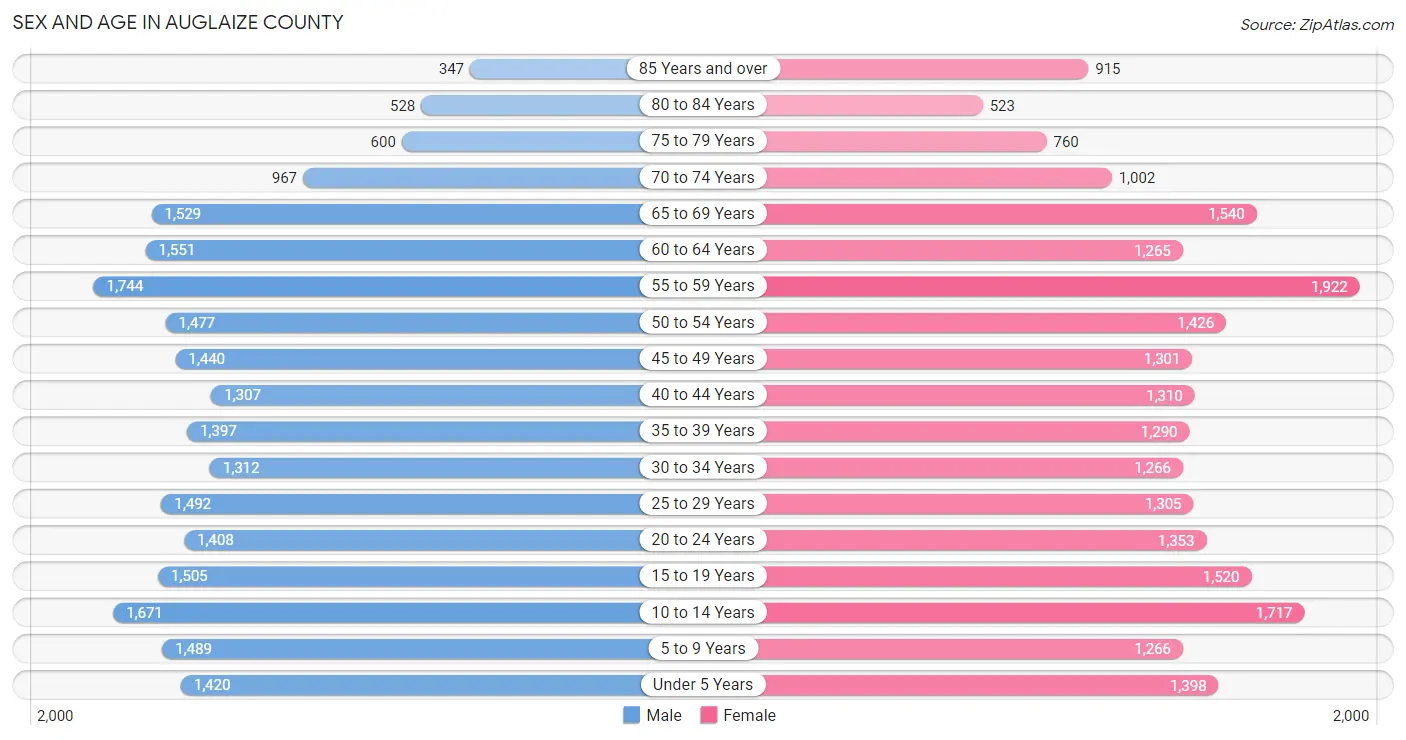Select the 30 to 34 Years label
This screenshot has height=740, width=1406.
coord(703,467)
